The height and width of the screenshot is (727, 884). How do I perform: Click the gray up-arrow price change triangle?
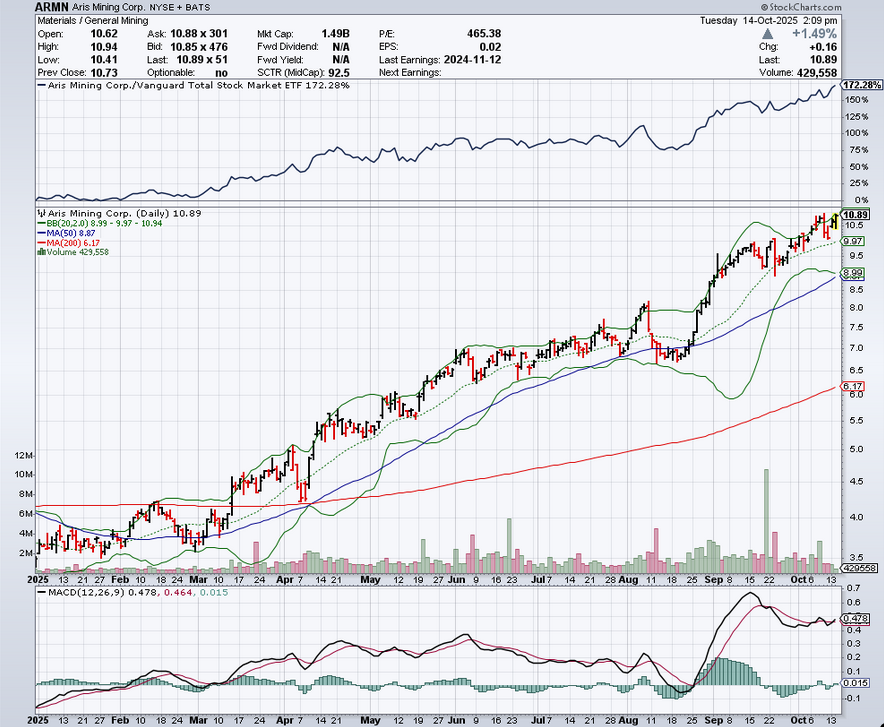(x=768, y=34)
